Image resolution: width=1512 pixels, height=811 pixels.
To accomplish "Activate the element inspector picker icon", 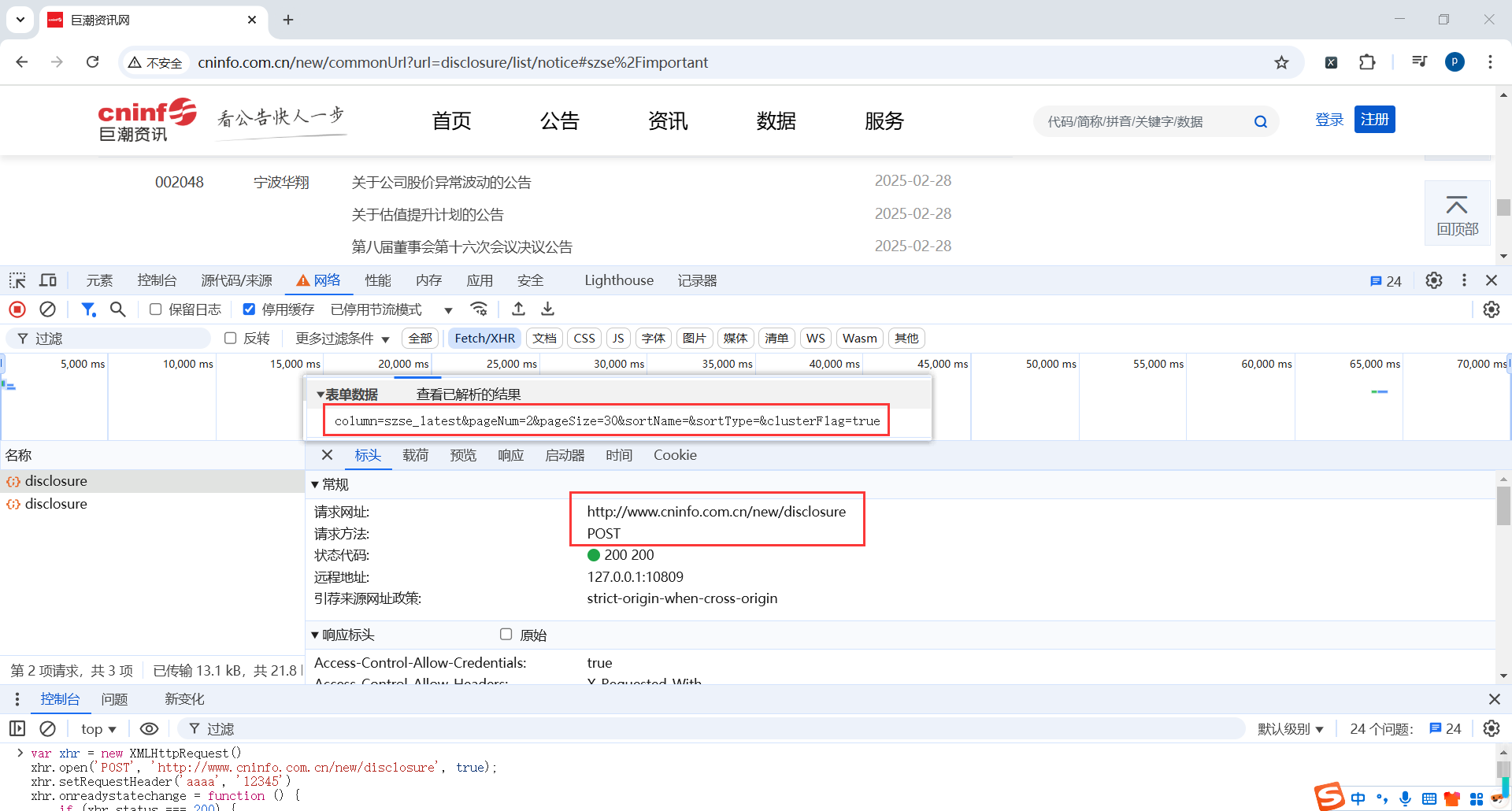I will [17, 280].
